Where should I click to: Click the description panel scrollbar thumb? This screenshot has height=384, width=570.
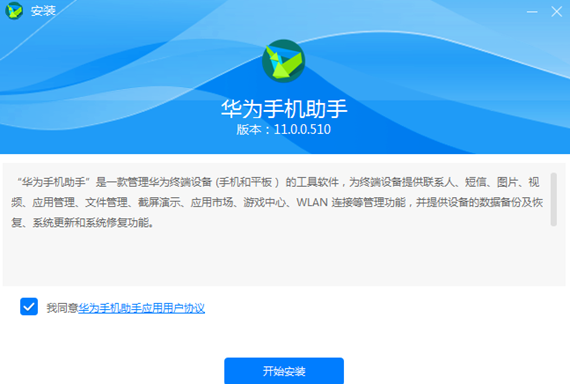(554, 199)
